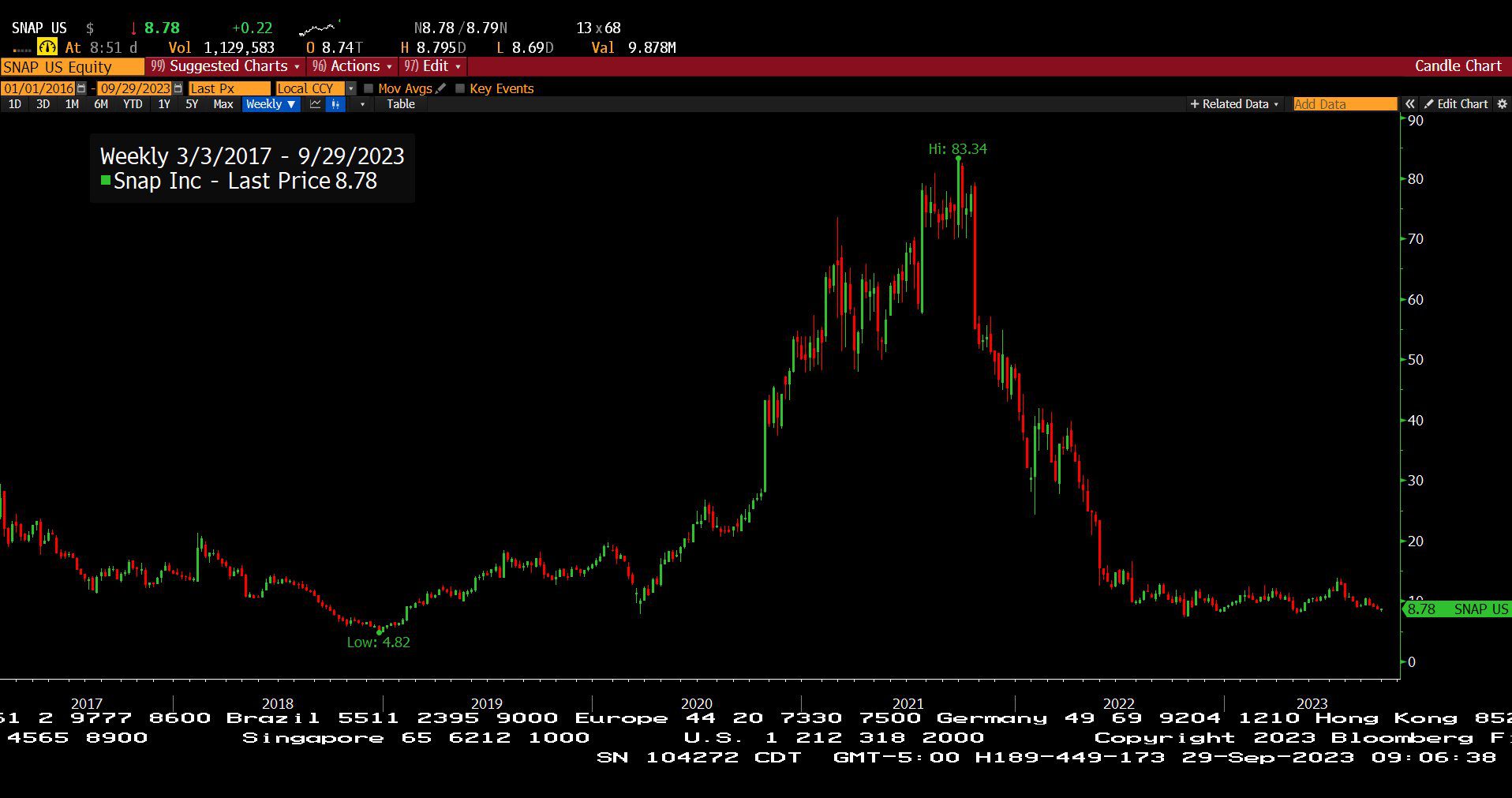Image resolution: width=1512 pixels, height=798 pixels.
Task: Switch to Table view
Action: (401, 104)
